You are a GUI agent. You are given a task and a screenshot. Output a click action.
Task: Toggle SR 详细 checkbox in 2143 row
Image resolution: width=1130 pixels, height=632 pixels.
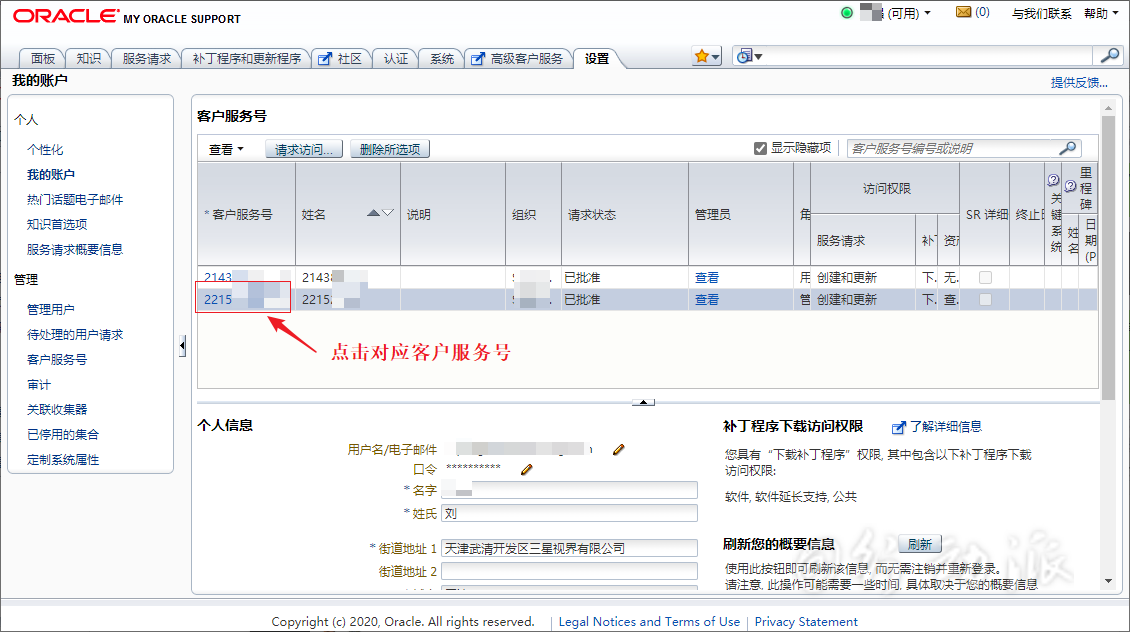coord(985,277)
